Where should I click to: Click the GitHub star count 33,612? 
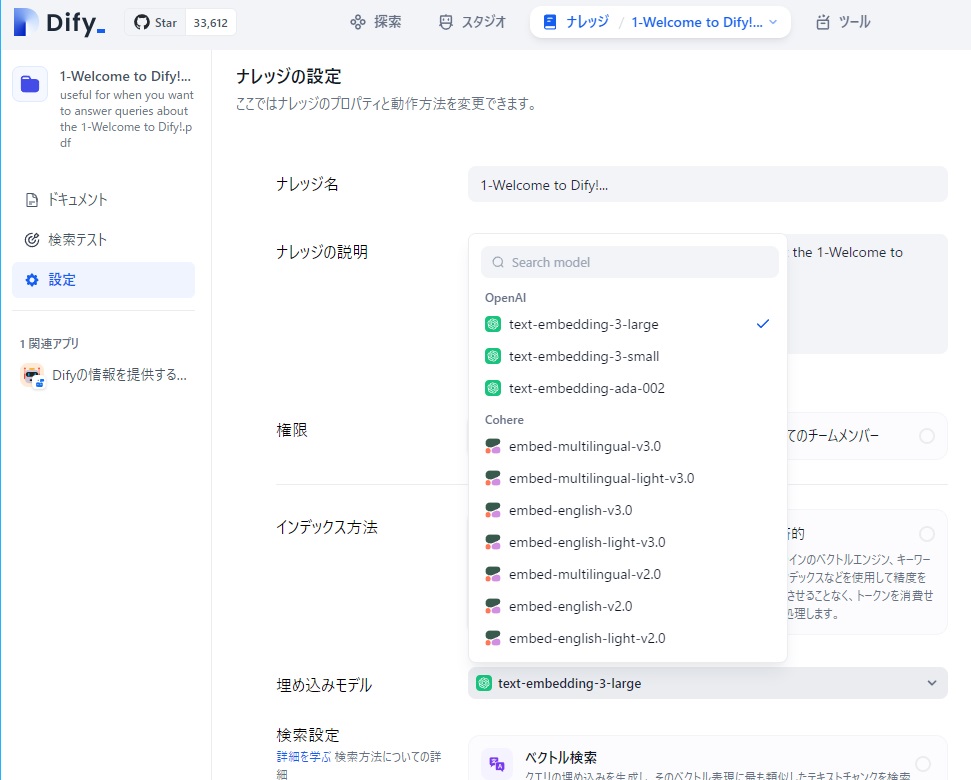[211, 23]
